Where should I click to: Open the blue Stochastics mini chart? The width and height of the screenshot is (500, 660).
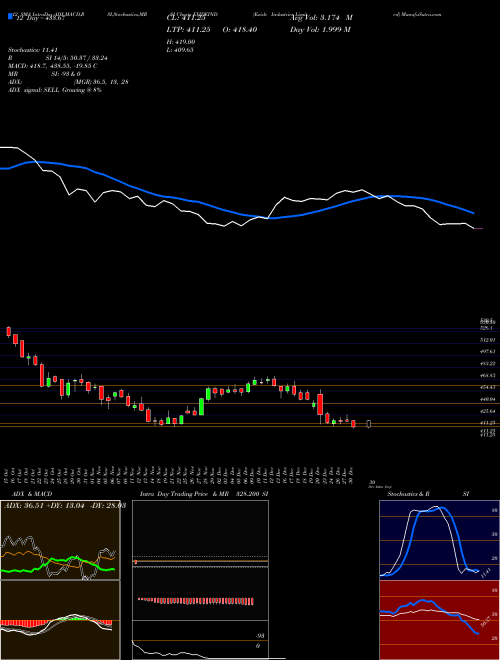[440, 540]
